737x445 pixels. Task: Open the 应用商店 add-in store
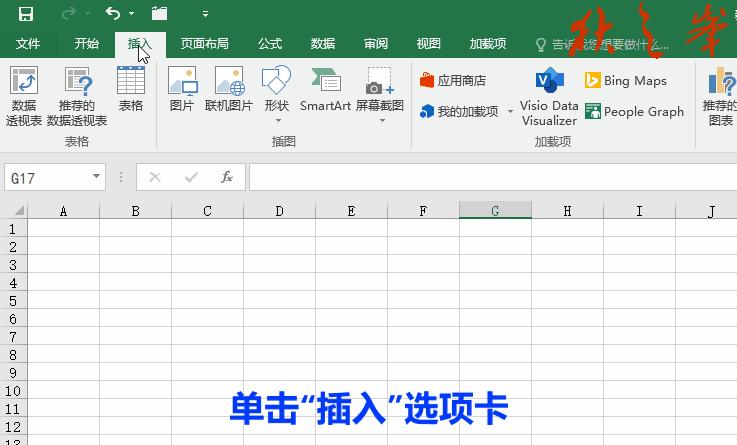(453, 80)
